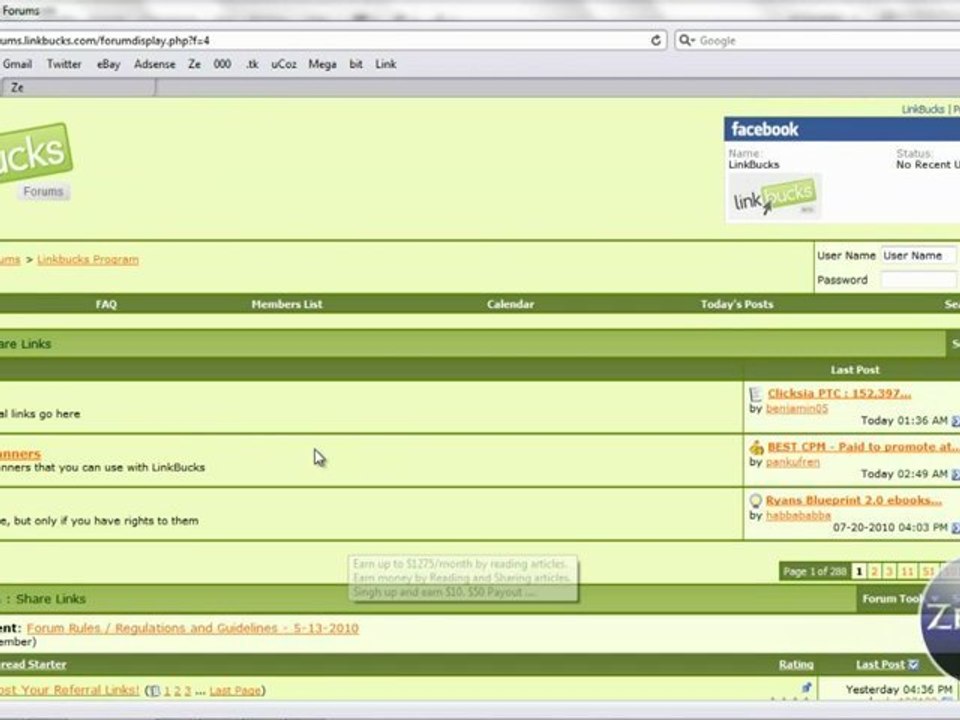Go to last post arrow next to Today 02:49 AM
The image size is (960, 720).
tap(955, 474)
